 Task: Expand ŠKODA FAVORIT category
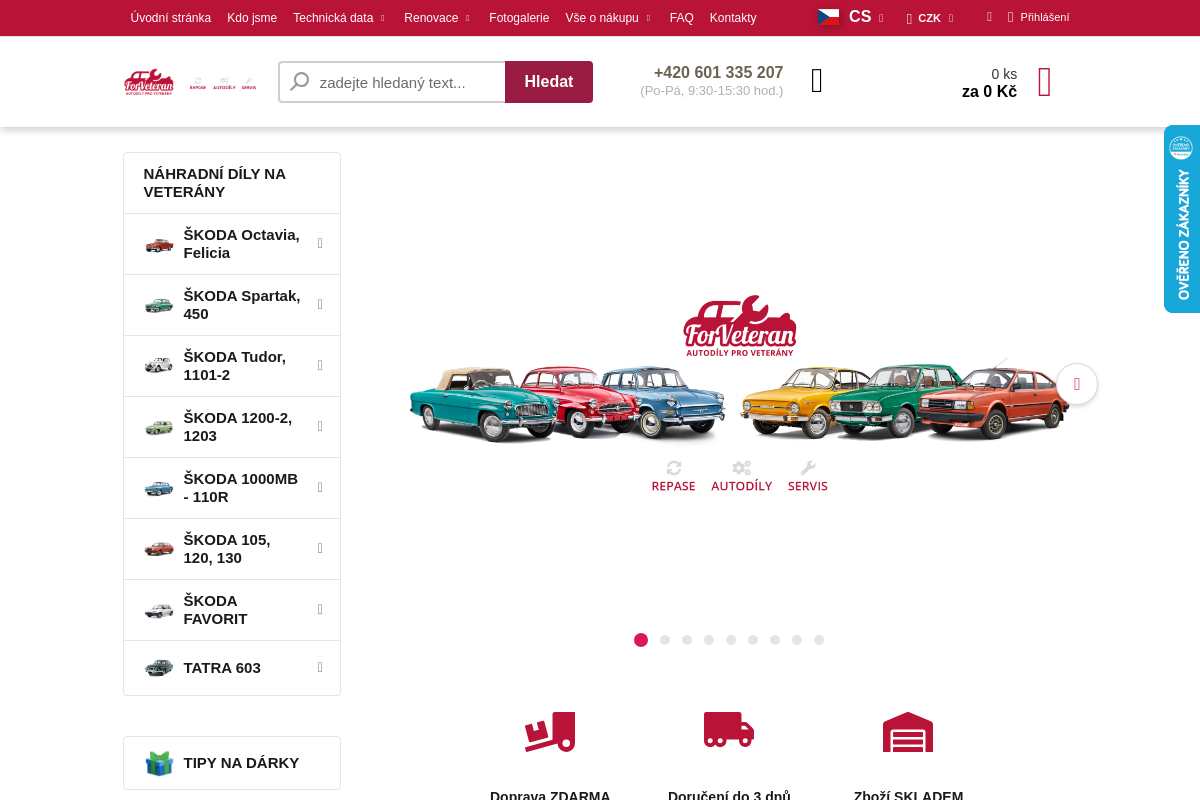320,609
